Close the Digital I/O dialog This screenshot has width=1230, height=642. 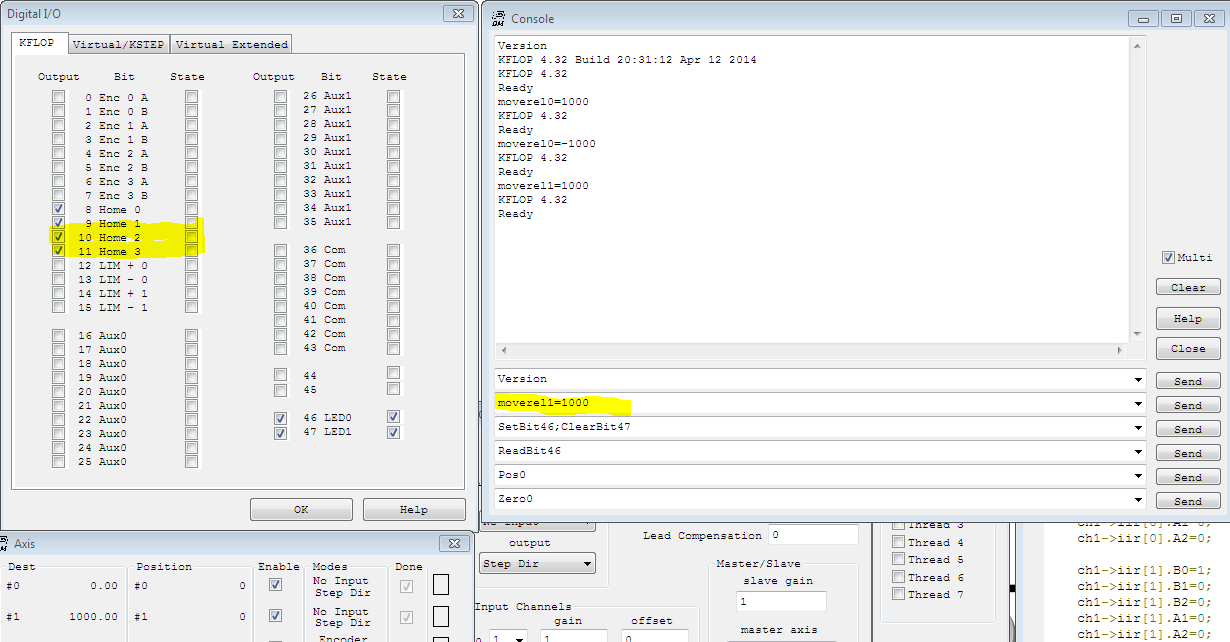coord(456,13)
